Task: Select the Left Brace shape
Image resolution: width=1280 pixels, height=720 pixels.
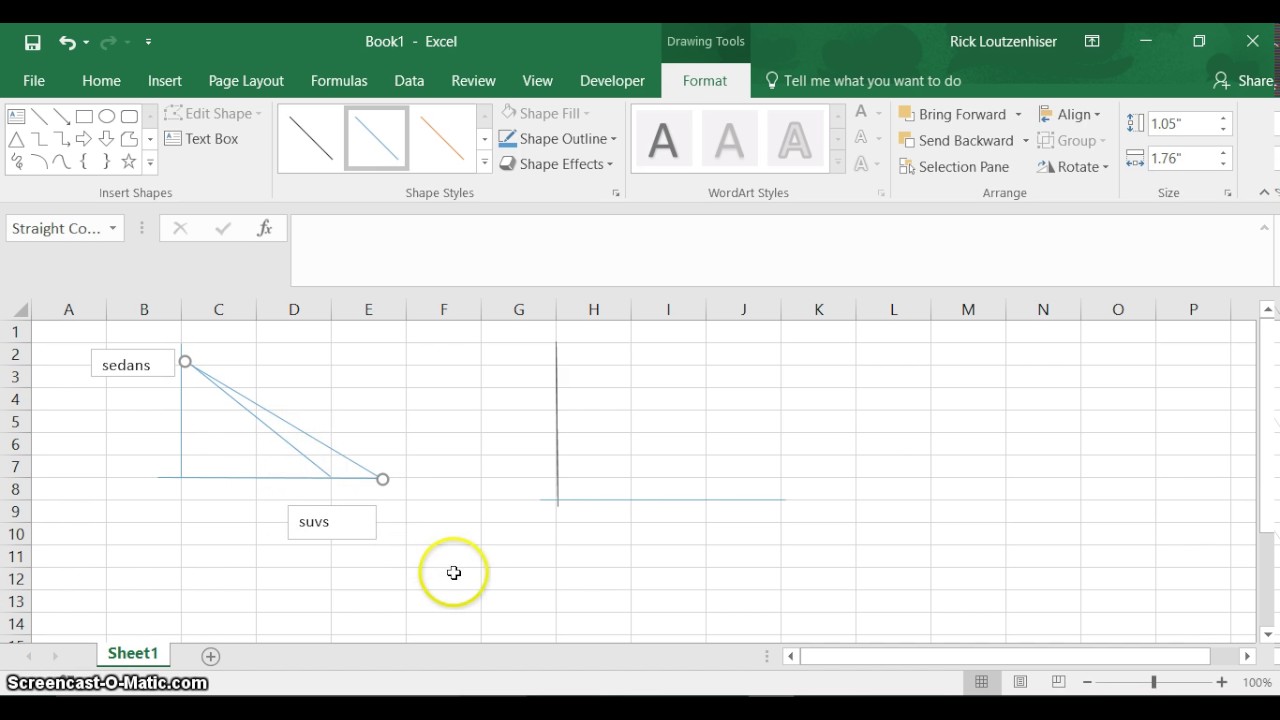Action: coord(84,161)
